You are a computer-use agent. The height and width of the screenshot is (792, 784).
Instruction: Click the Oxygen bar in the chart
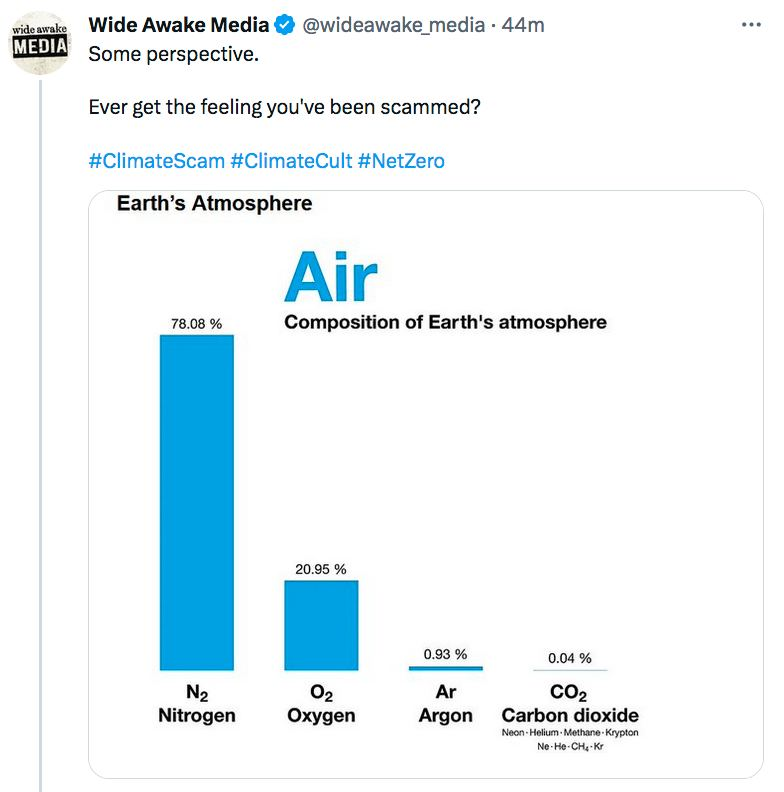321,624
